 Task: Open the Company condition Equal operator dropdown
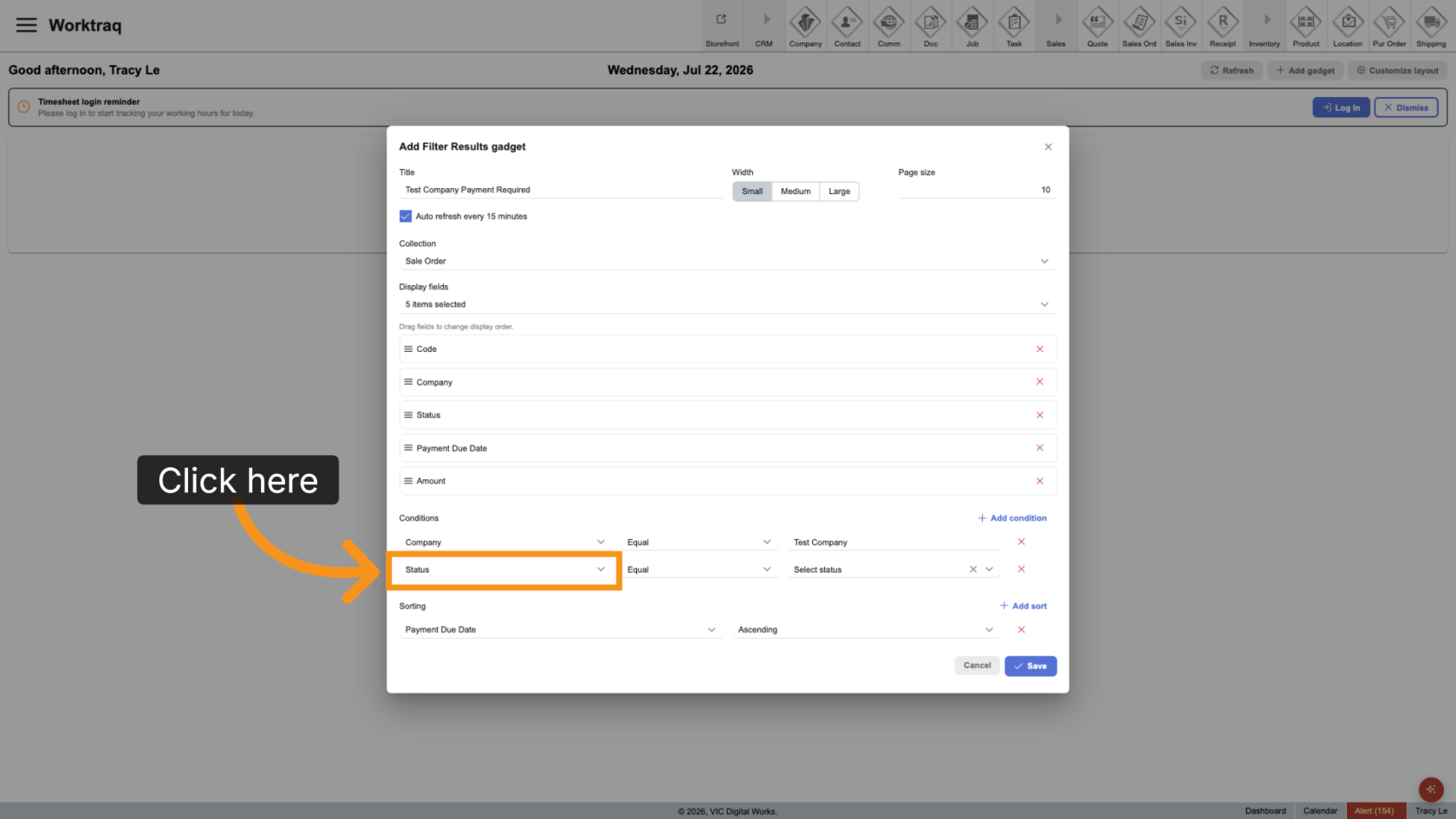click(699, 543)
